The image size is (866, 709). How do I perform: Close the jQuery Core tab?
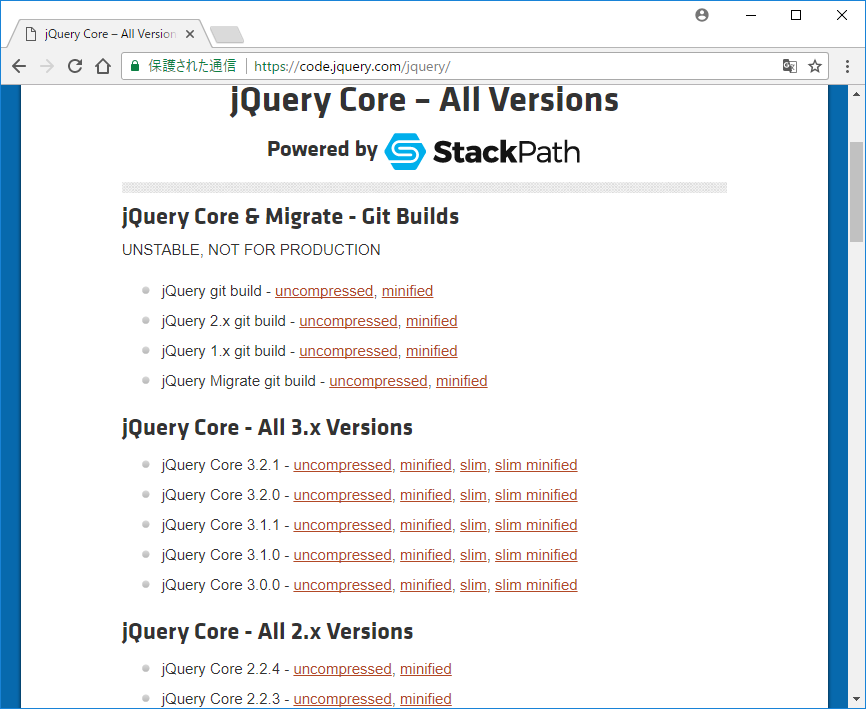190,34
